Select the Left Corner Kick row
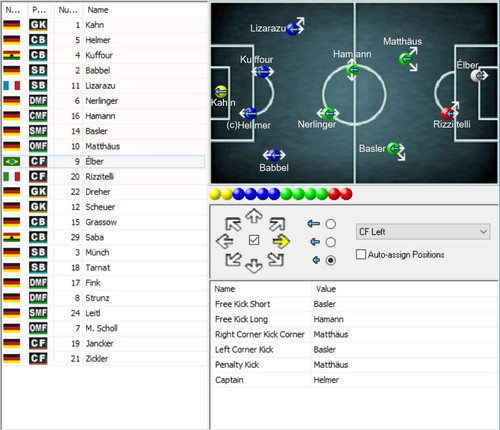 click(x=355, y=350)
